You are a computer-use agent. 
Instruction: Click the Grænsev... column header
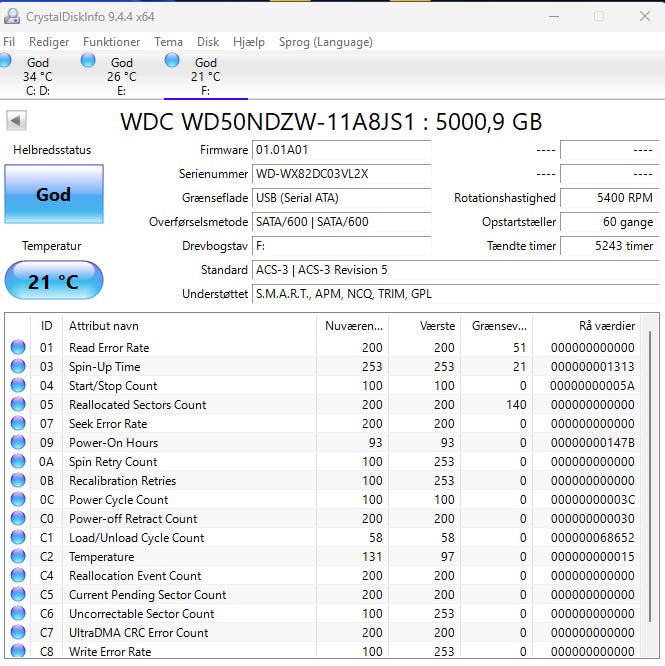496,326
